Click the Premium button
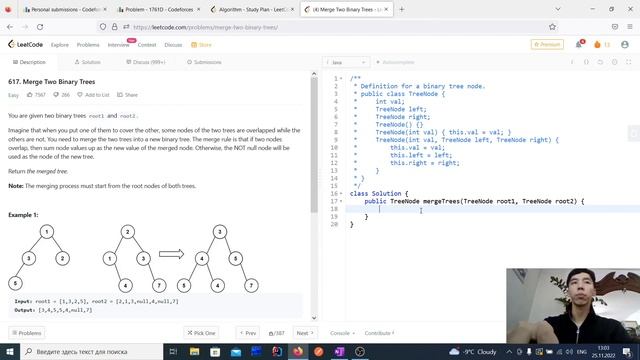Screen dimensions: 640x360 coord(547,44)
